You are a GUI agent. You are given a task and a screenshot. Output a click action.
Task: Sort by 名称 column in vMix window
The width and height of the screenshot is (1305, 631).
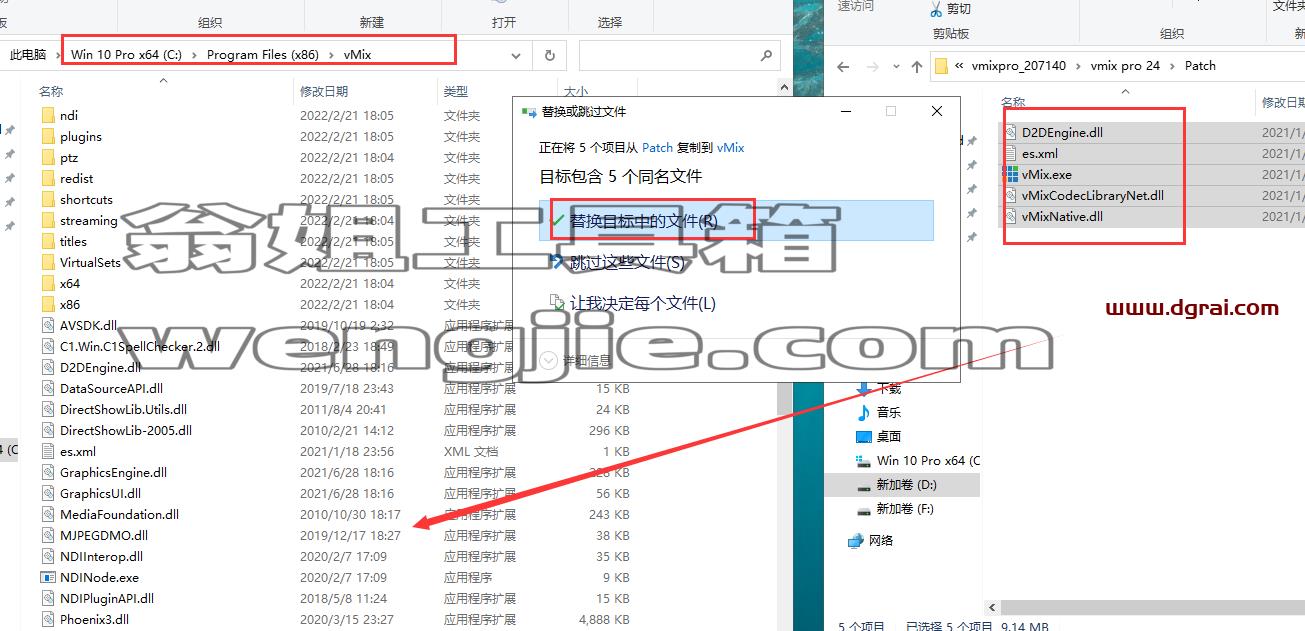51,92
